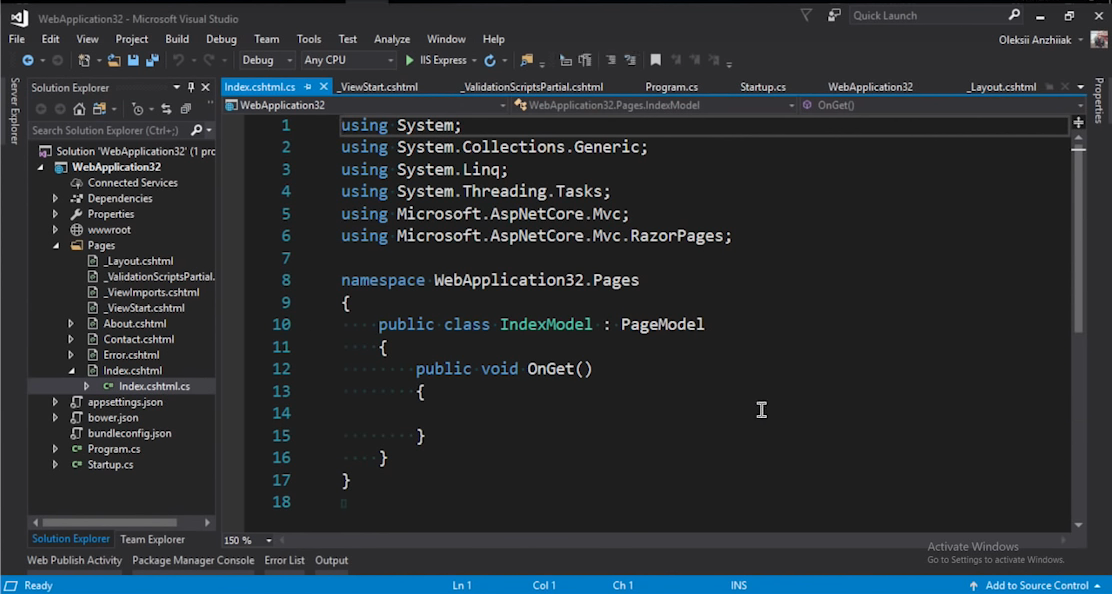Collapse the Pages folder node
Viewport: 1112px width, 594px height.
[56, 245]
